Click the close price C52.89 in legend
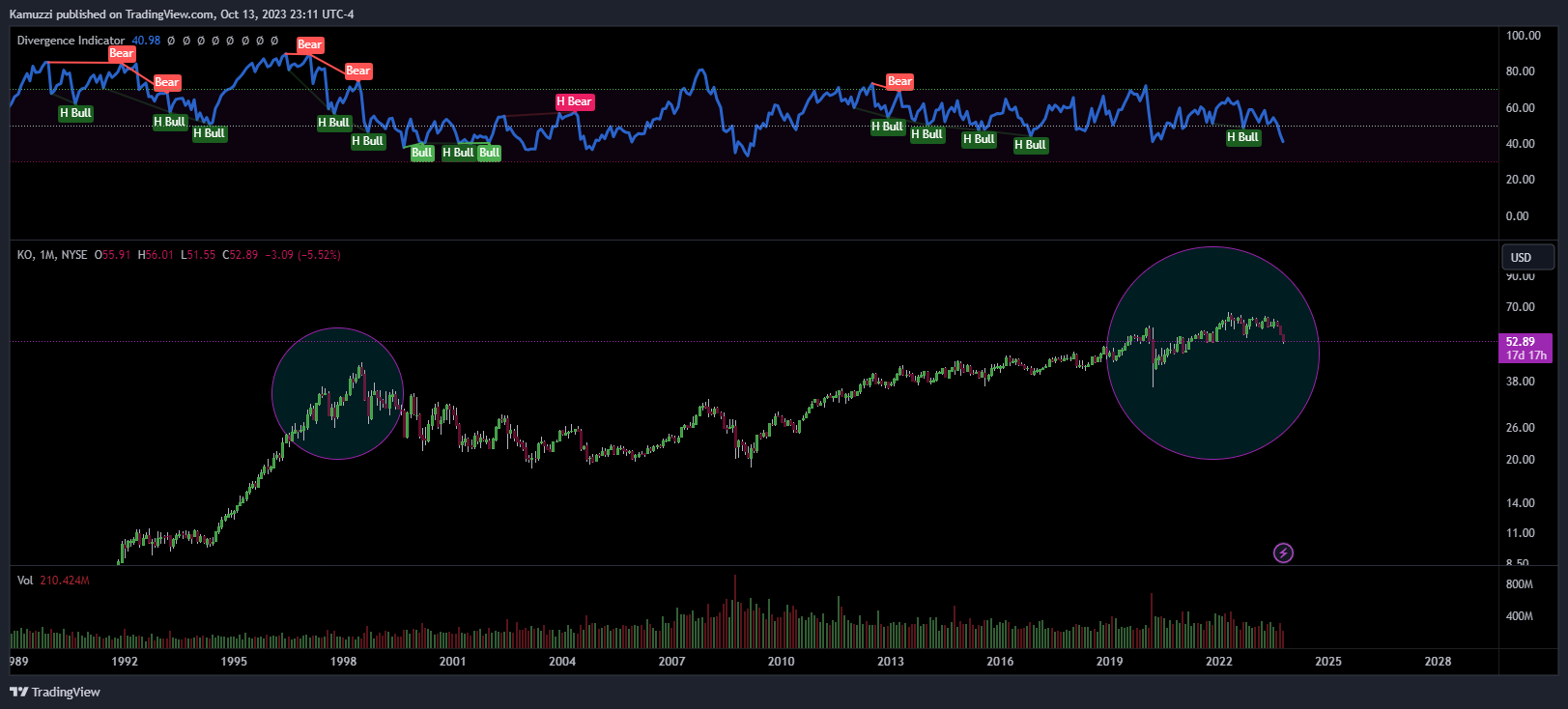The image size is (1568, 709). 241,255
